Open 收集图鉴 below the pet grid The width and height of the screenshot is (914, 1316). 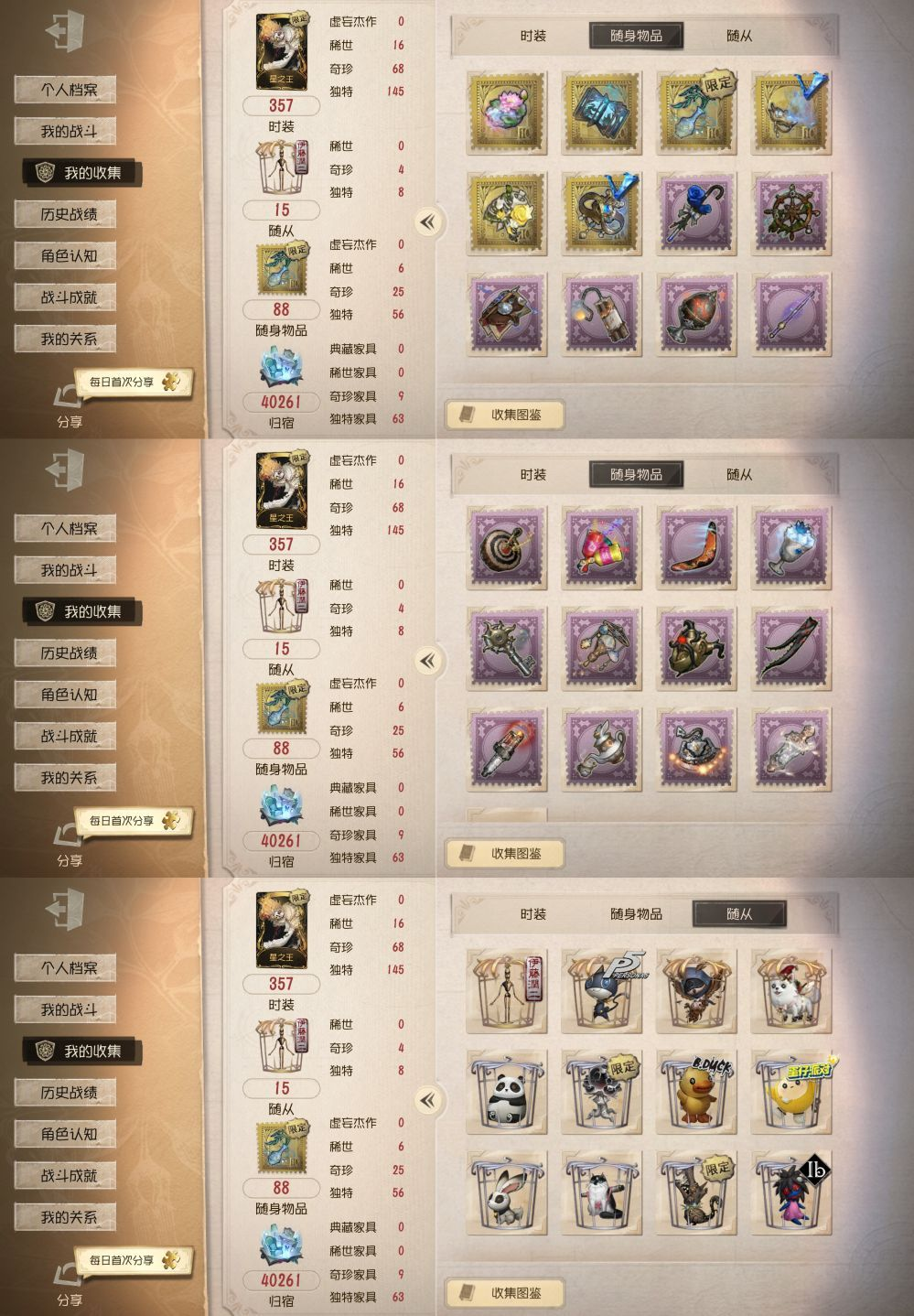(504, 1292)
